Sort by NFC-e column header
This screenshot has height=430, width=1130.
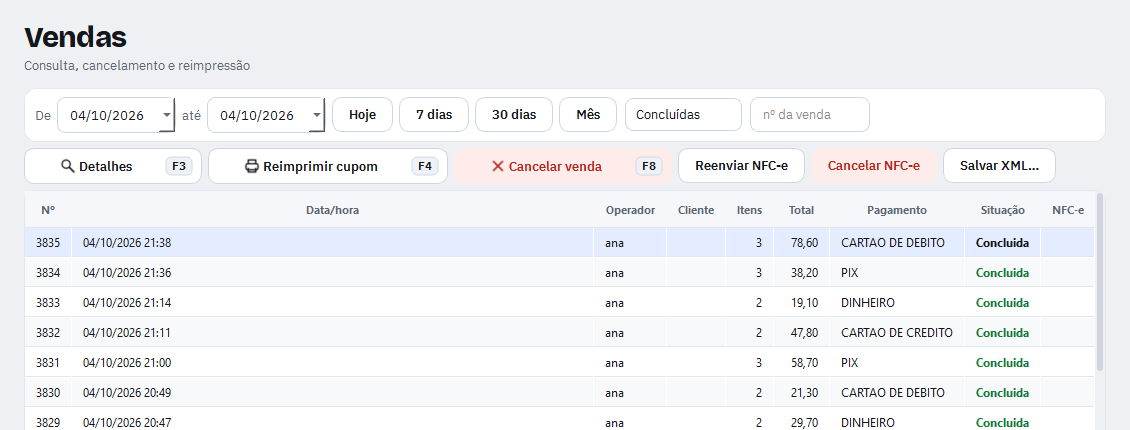click(x=1067, y=210)
